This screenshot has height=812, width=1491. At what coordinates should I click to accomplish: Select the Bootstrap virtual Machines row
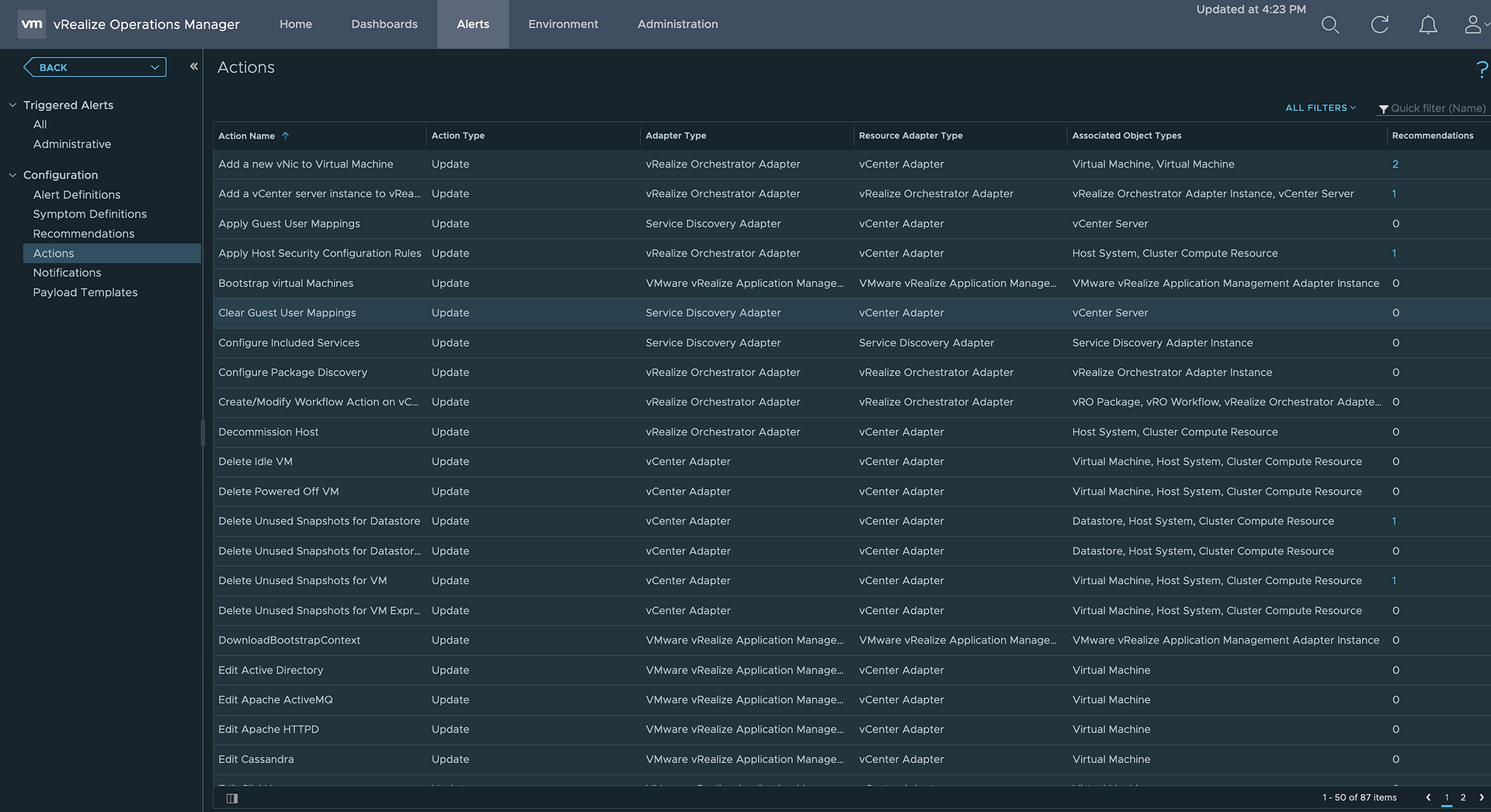pos(852,283)
